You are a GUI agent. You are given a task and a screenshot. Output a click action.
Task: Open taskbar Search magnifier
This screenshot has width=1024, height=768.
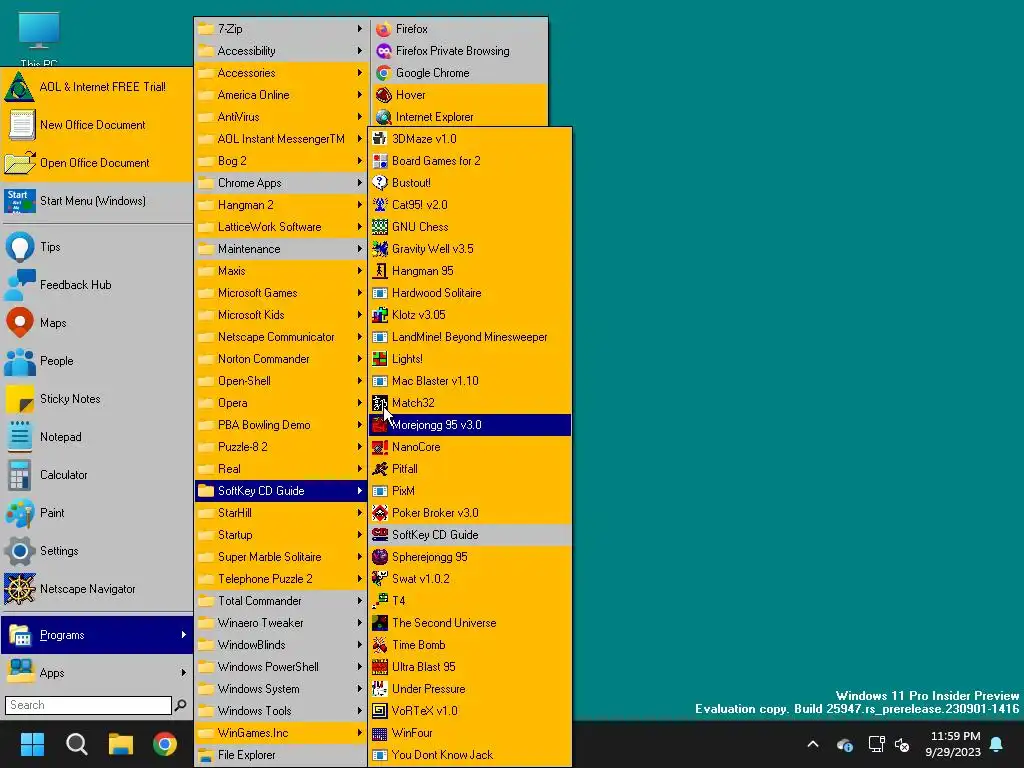pyautogui.click(x=77, y=744)
